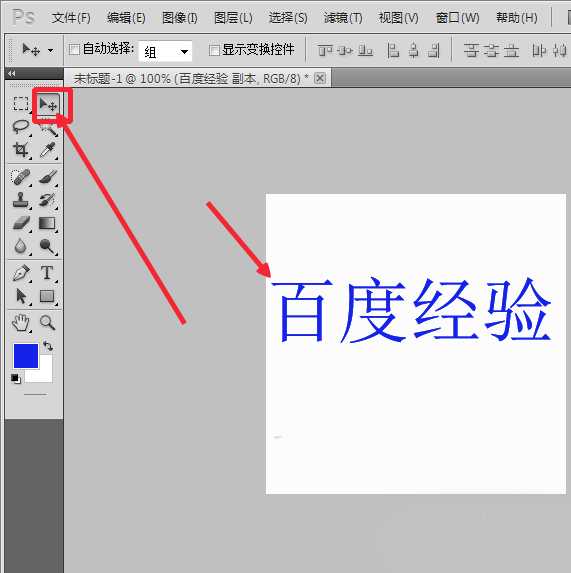The image size is (571, 573).
Task: Select the History Brush tool
Action: click(48, 200)
